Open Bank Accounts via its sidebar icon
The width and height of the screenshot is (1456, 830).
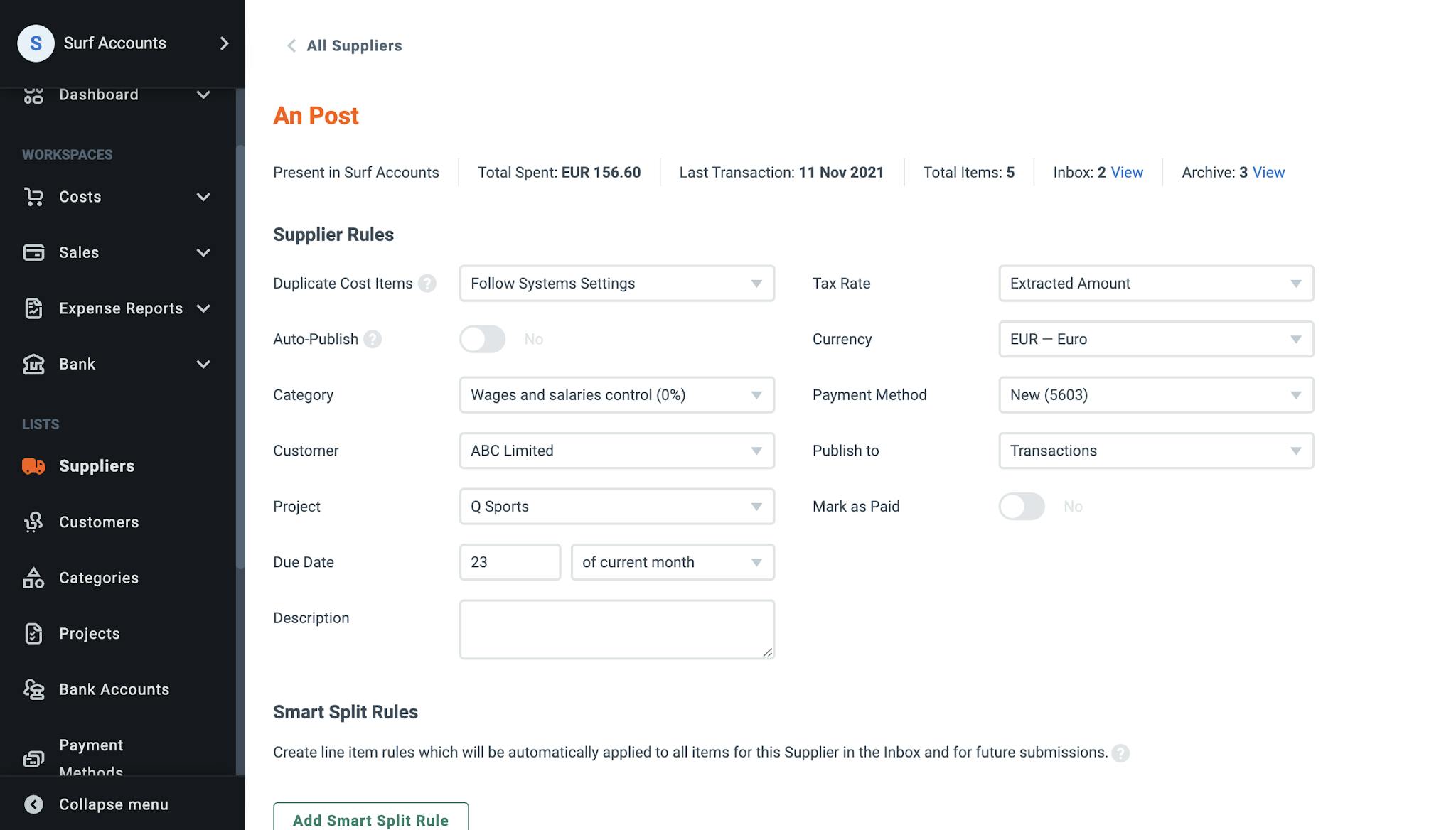click(x=33, y=689)
